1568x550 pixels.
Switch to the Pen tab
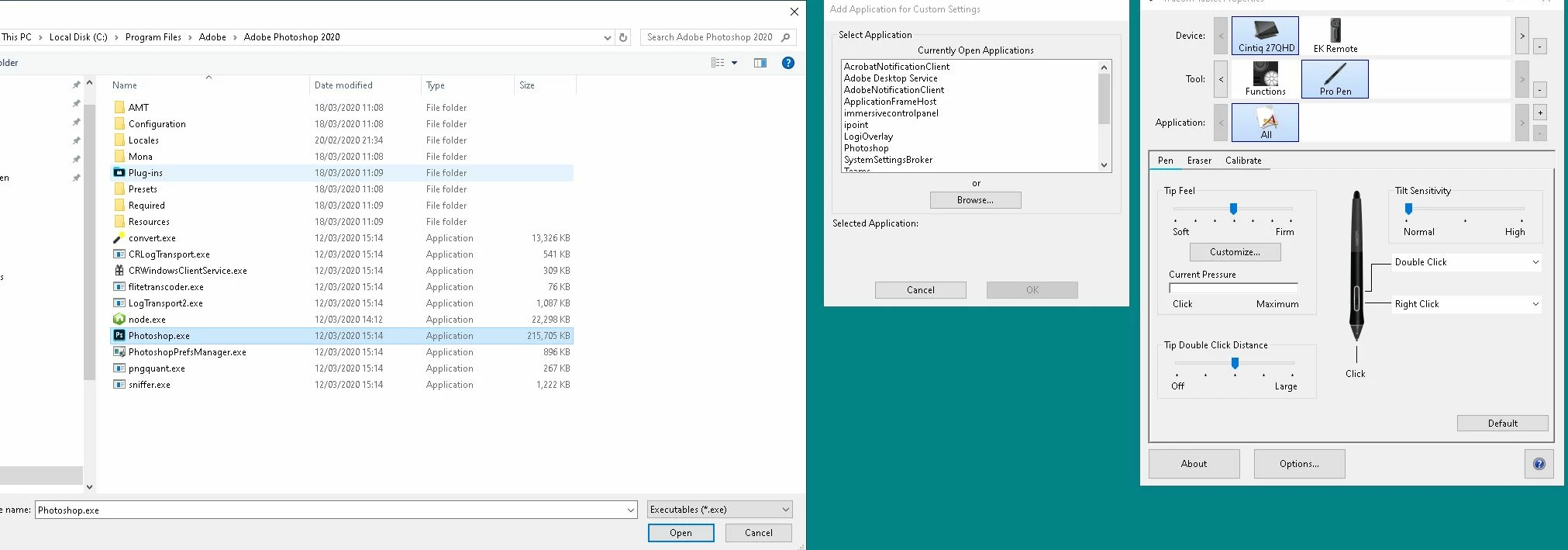[1165, 161]
